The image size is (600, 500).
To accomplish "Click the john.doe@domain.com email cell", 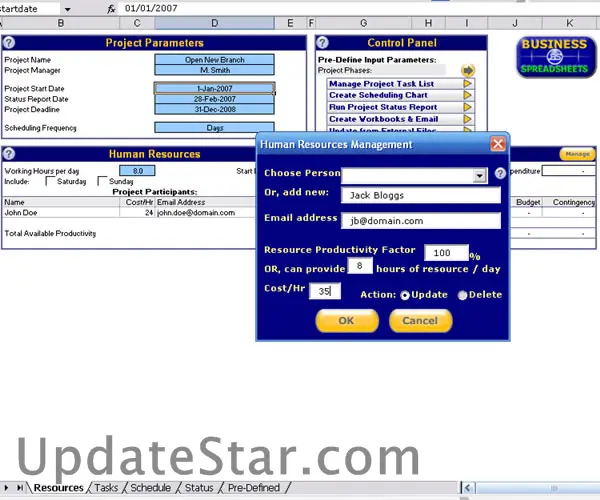I will point(205,213).
